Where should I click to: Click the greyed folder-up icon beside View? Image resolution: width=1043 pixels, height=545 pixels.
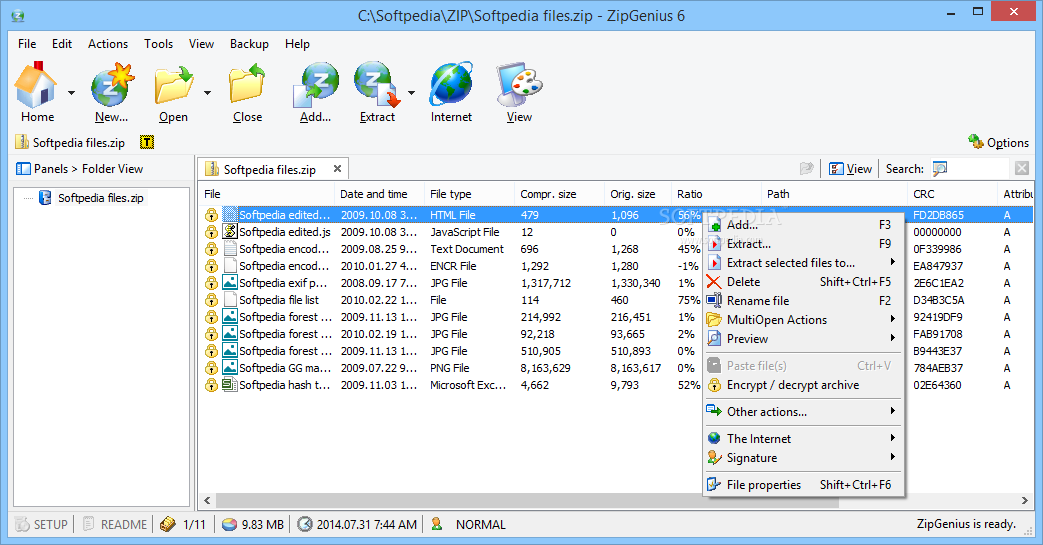click(x=807, y=169)
